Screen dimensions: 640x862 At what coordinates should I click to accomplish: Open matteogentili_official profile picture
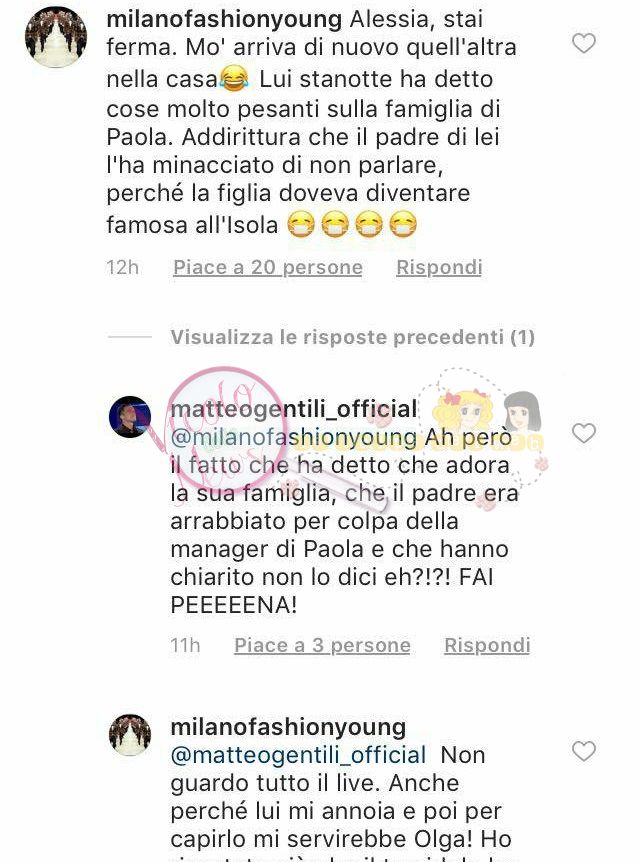coord(130,417)
